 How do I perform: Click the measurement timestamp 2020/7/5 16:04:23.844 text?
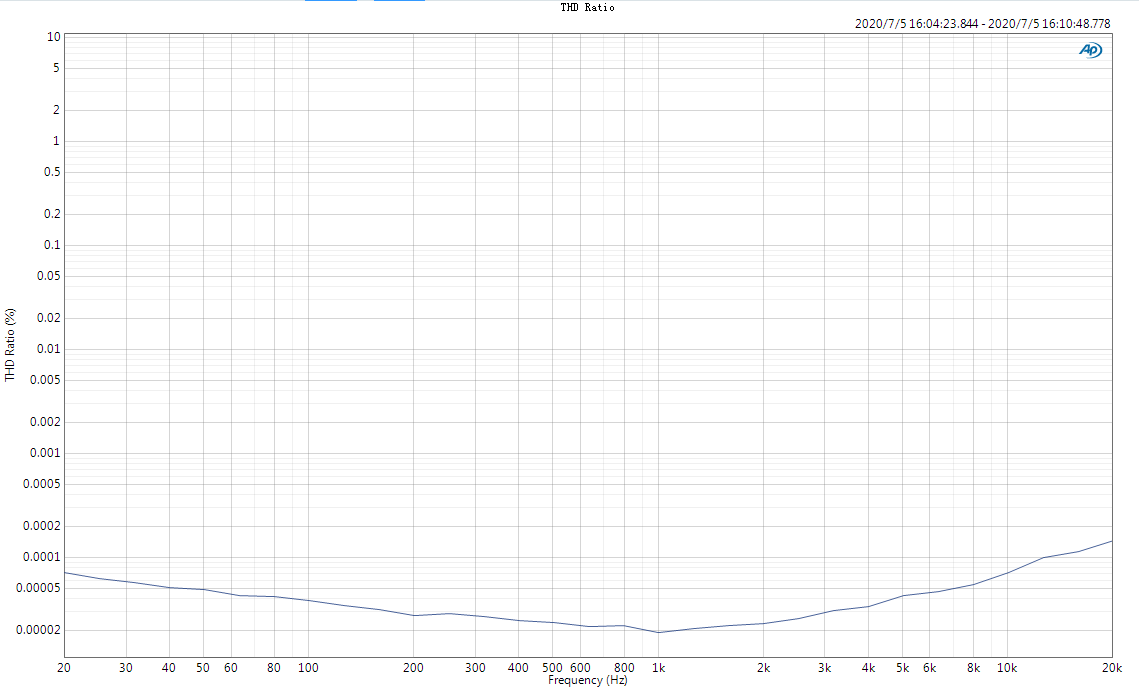tap(916, 24)
